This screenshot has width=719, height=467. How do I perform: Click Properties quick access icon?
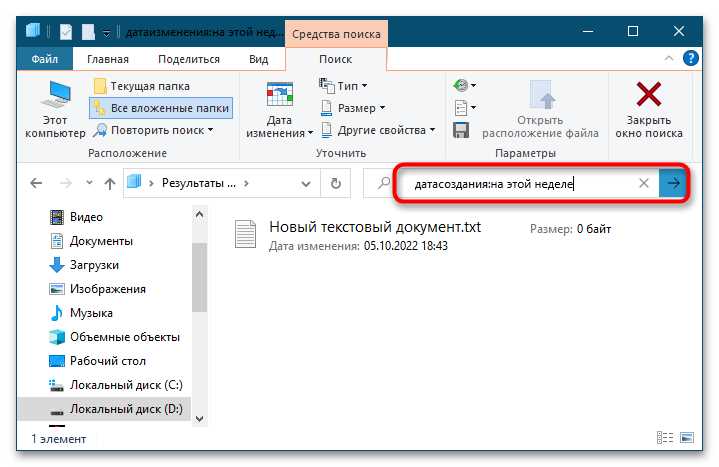[66, 32]
